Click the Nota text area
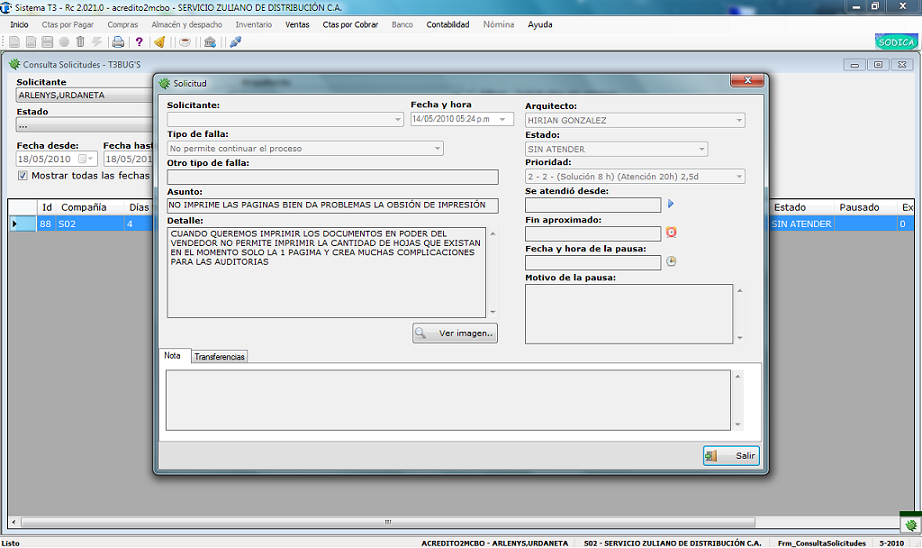The height and width of the screenshot is (548, 922). pos(448,400)
